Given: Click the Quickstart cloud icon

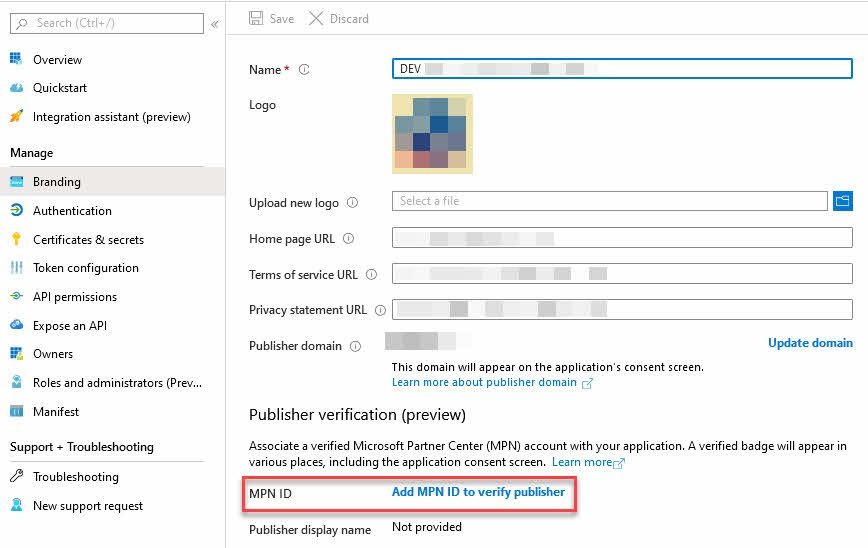Looking at the screenshot, I should click(17, 87).
